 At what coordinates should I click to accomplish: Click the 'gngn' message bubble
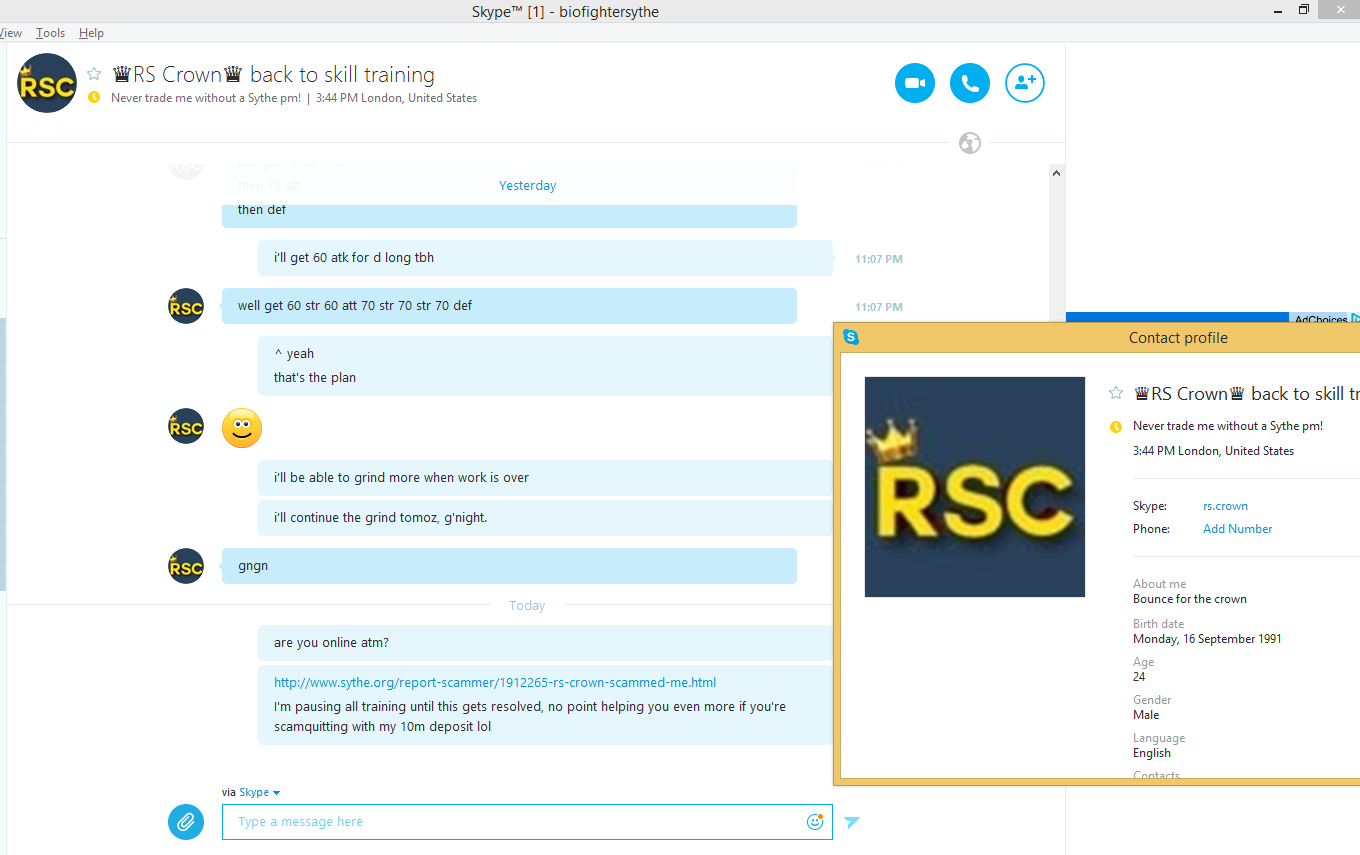tap(509, 566)
